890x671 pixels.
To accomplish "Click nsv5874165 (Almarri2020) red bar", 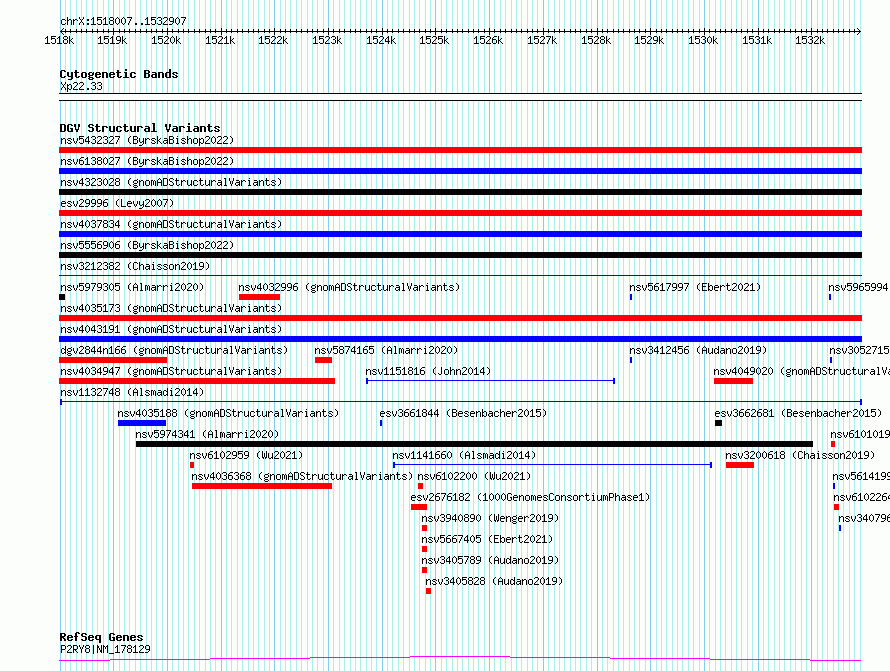I will pyautogui.click(x=324, y=360).
